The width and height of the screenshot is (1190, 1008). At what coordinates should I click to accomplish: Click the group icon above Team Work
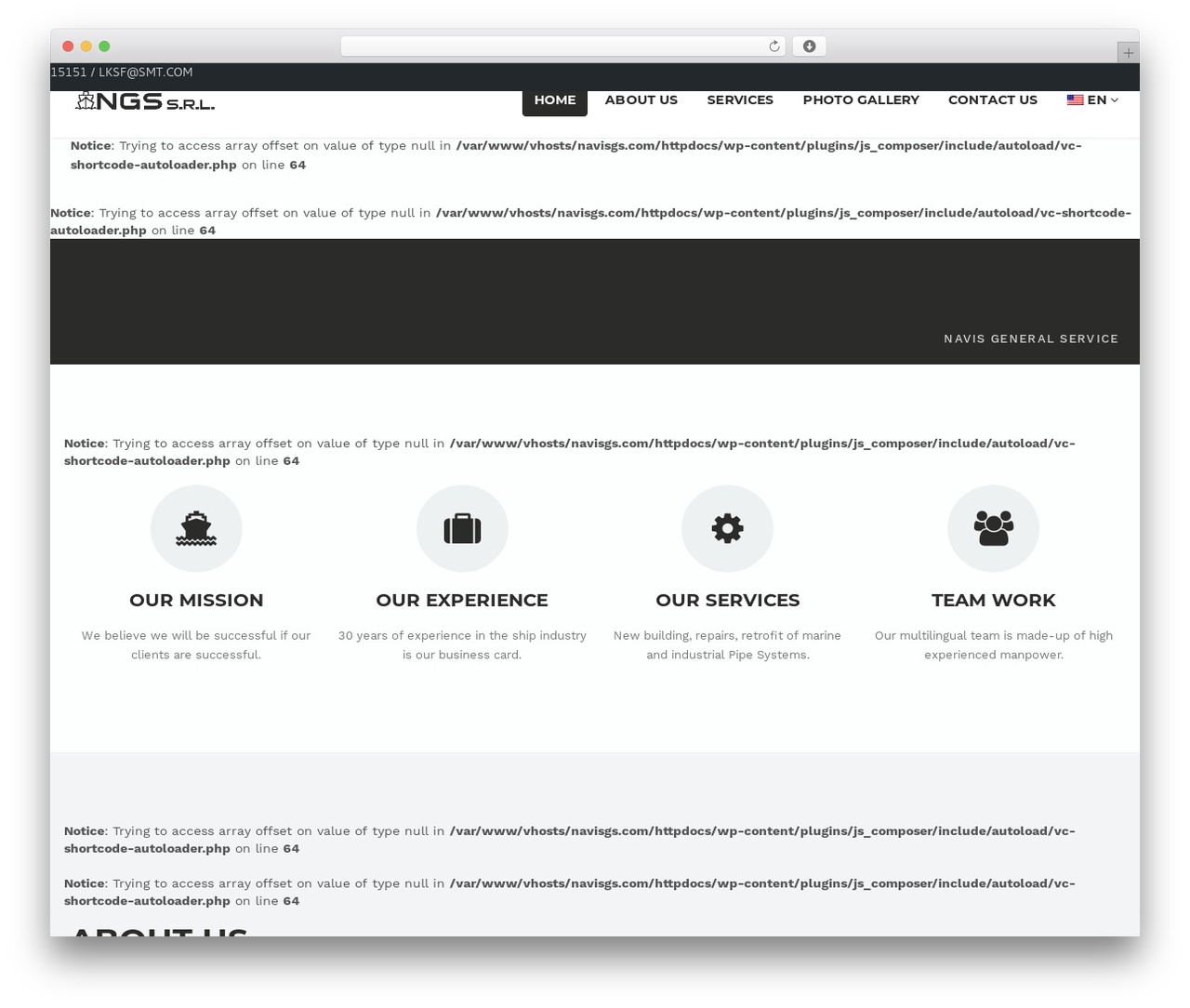tap(994, 528)
